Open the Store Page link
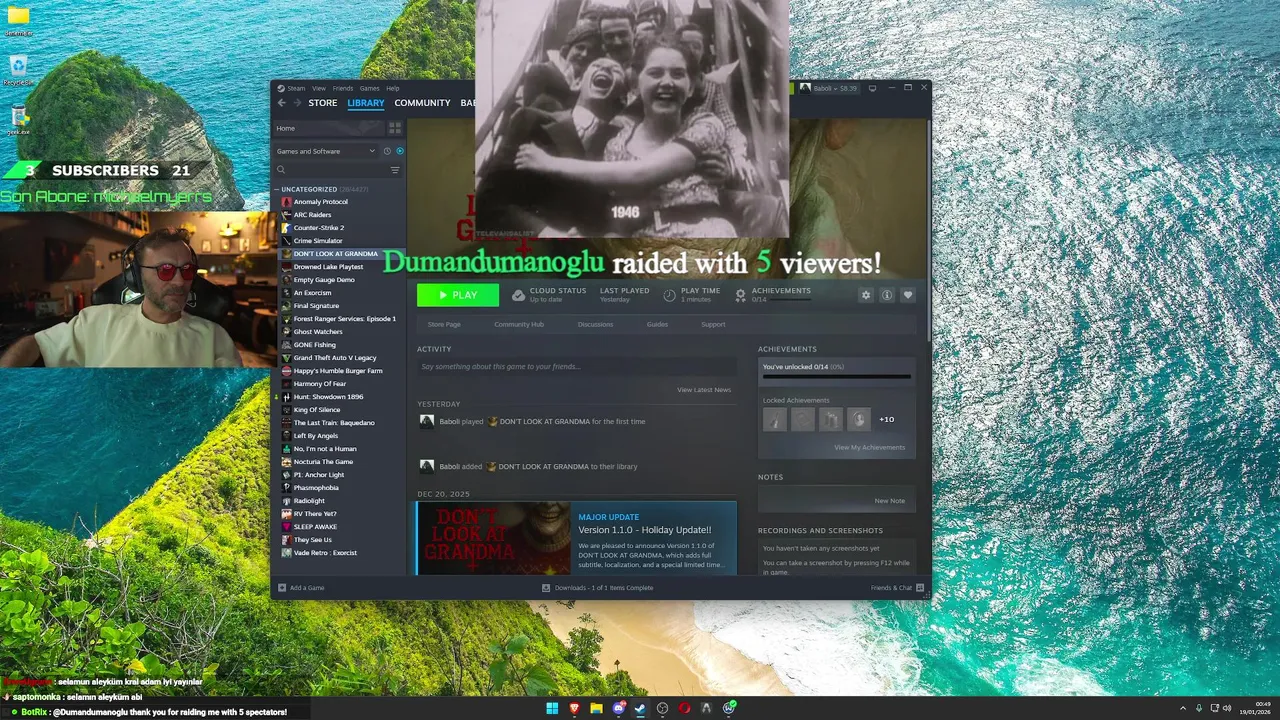This screenshot has width=1280, height=720. (444, 324)
